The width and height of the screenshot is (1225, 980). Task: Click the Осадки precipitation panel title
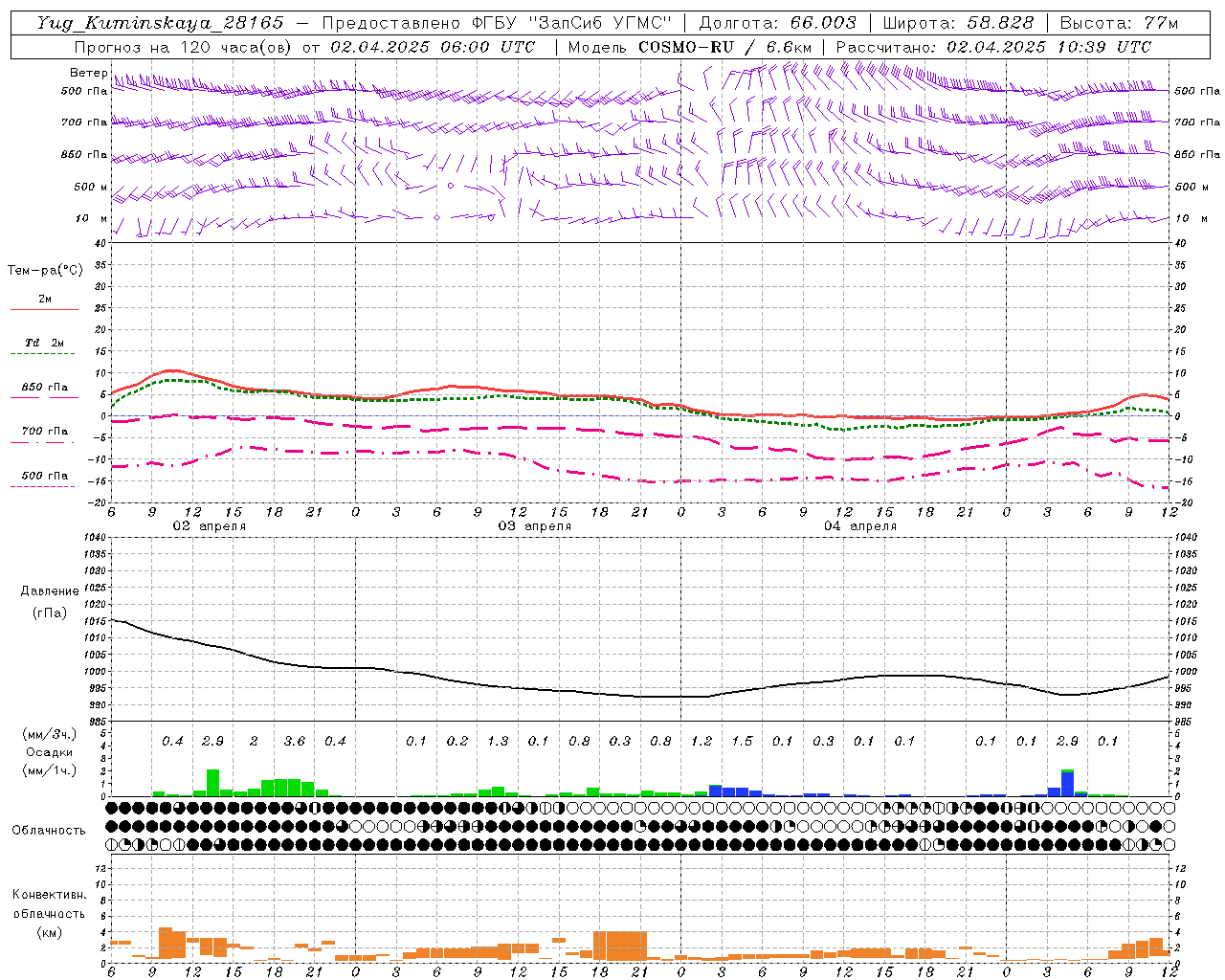click(x=48, y=752)
